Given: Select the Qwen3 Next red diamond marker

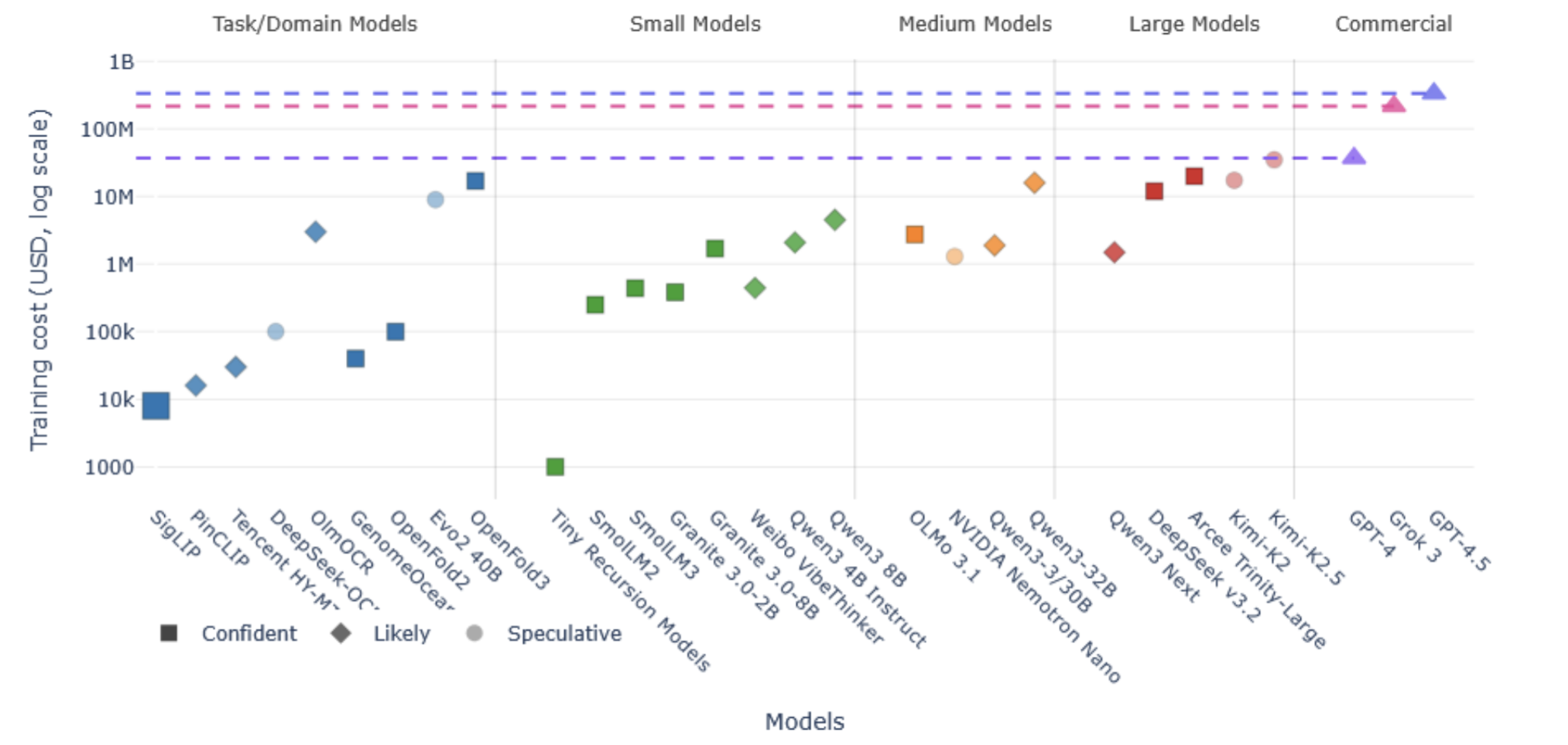Looking at the screenshot, I should 1114,252.
